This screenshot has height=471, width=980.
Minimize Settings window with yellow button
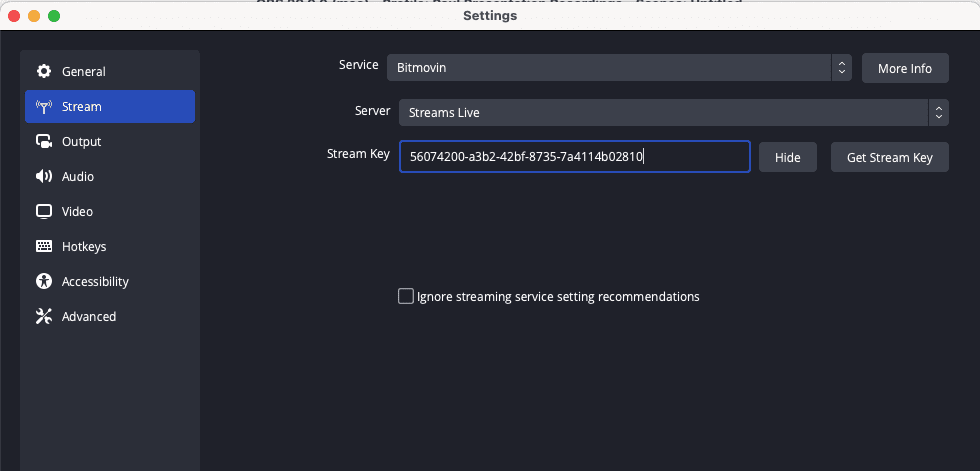[34, 16]
